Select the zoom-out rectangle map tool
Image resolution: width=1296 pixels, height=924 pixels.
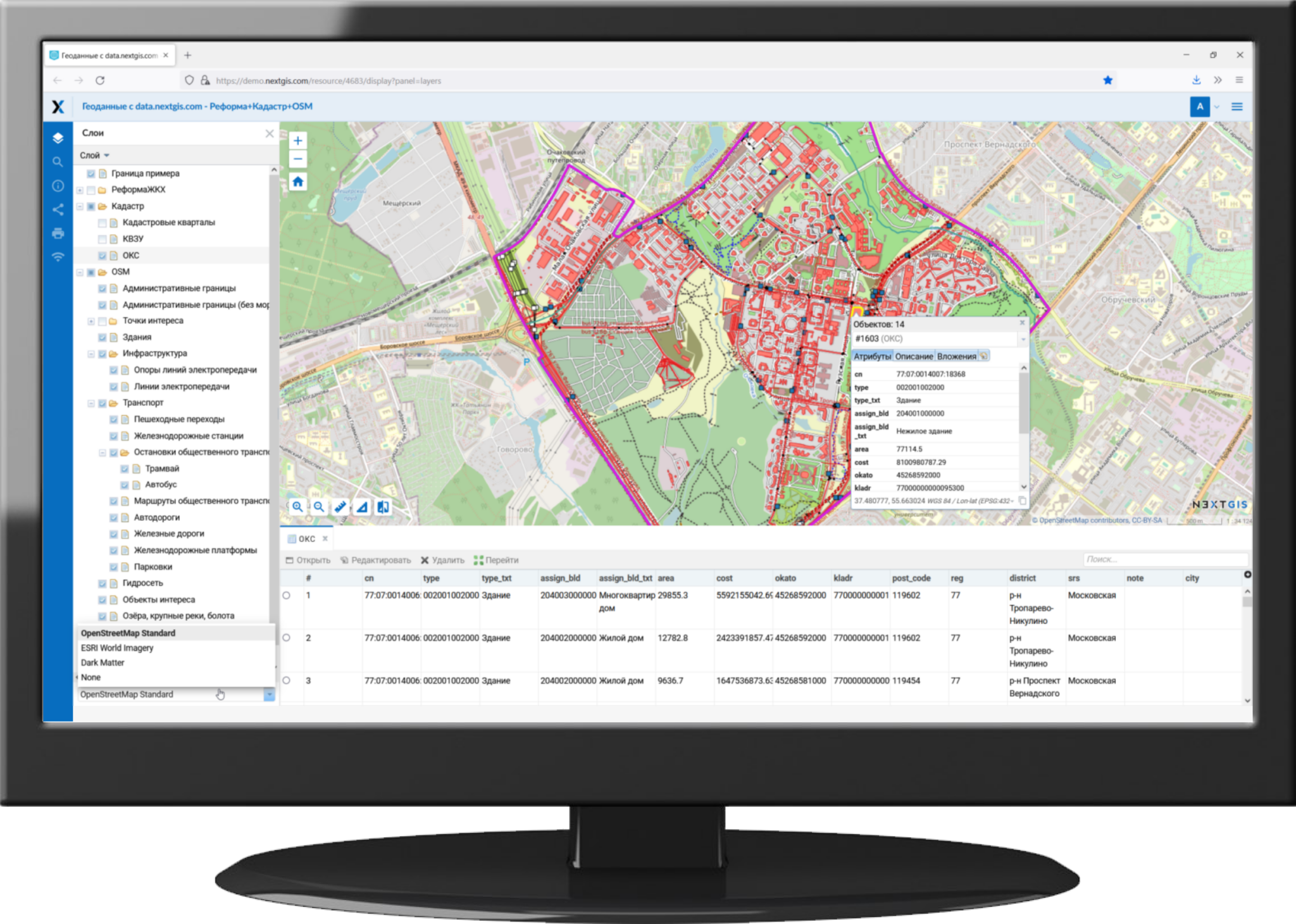coord(319,506)
